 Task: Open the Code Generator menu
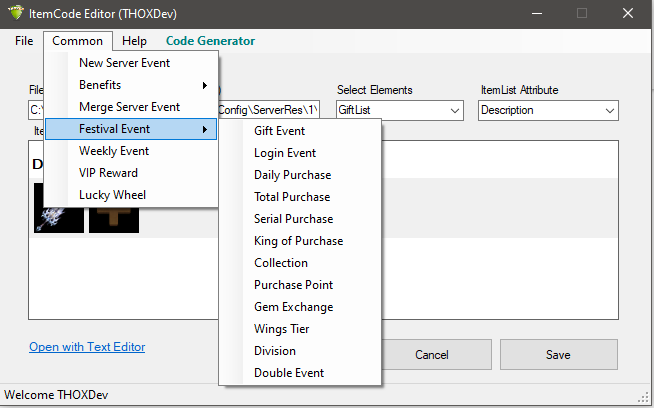pos(210,41)
